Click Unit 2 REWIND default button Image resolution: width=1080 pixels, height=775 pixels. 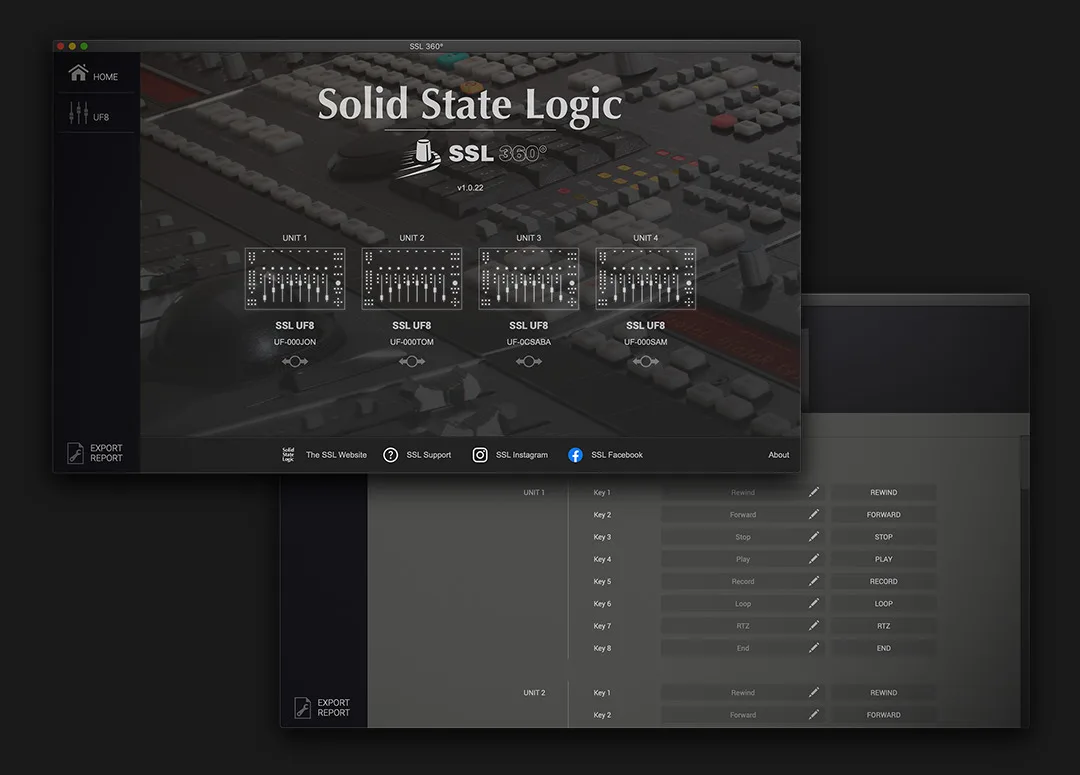(883, 692)
